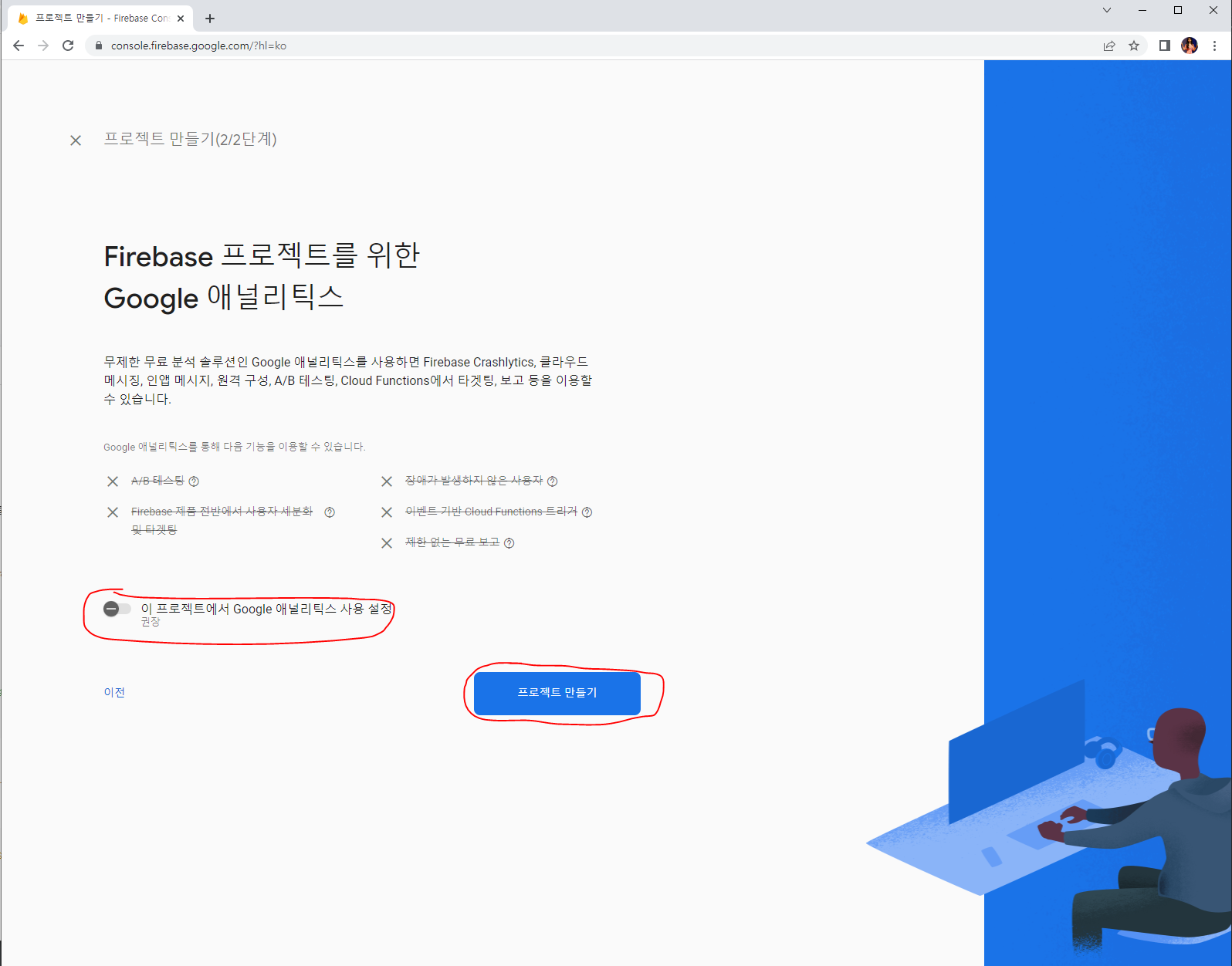Bookmark this page with the star icon
Viewport: 1232px width, 966px height.
(1134, 46)
